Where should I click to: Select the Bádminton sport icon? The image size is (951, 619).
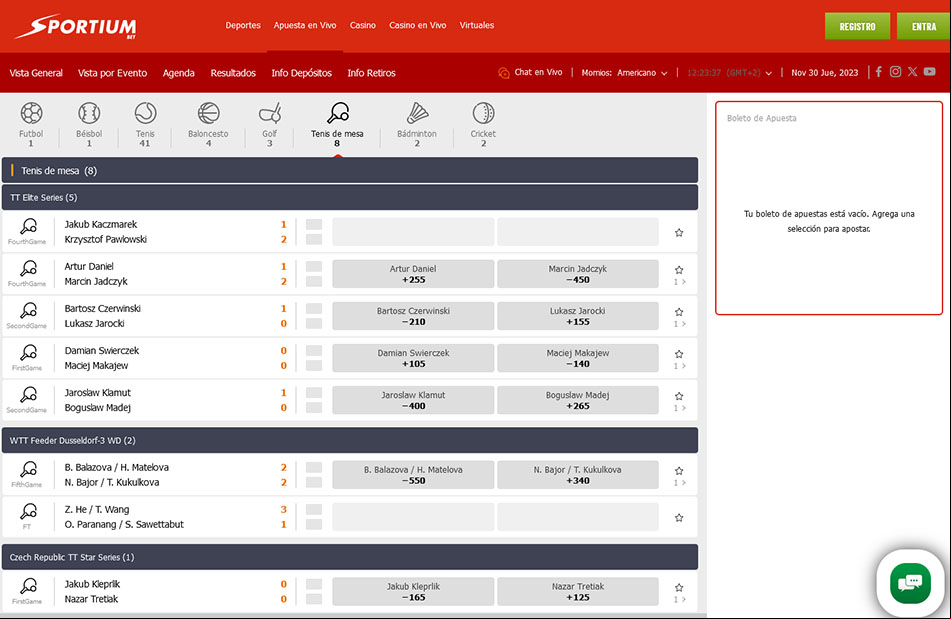click(x=417, y=113)
